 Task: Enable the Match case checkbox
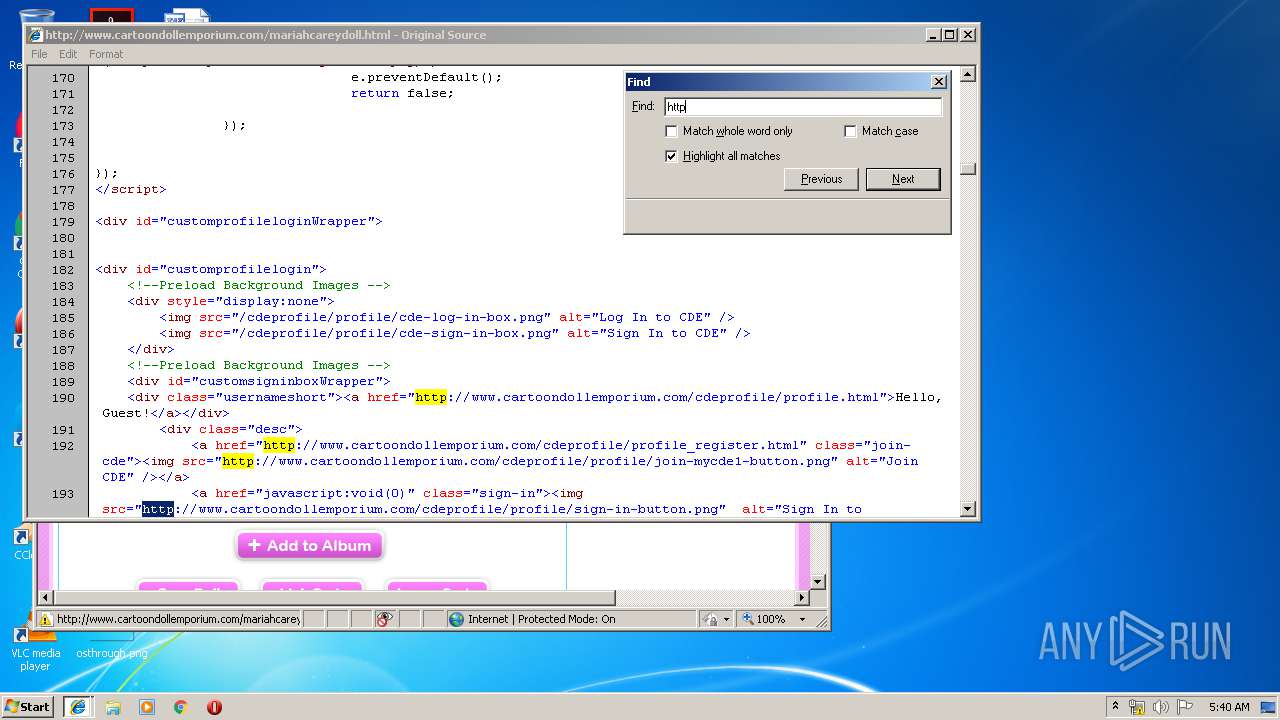[850, 131]
